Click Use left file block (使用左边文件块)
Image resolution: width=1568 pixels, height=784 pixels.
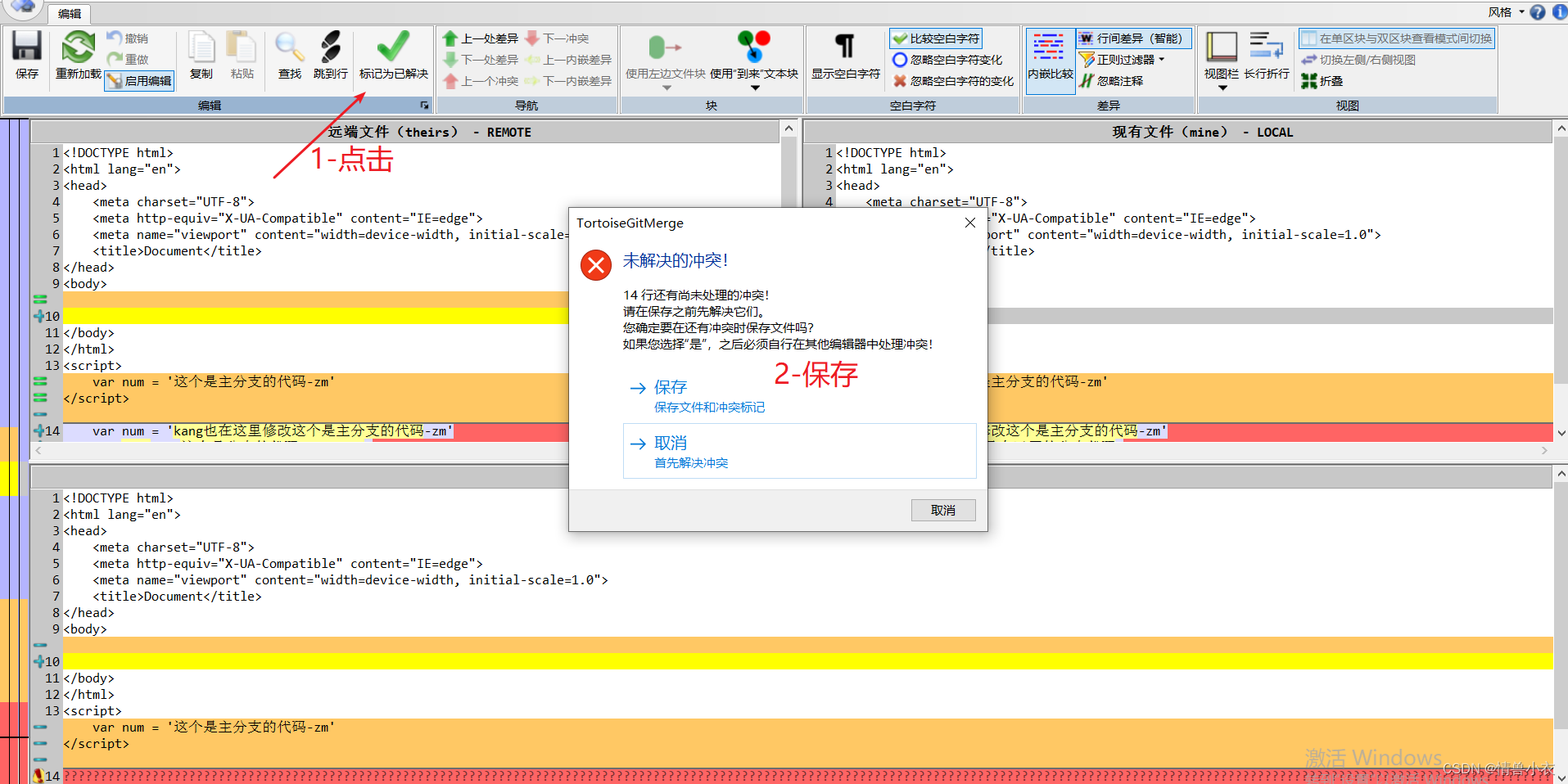coord(665,54)
